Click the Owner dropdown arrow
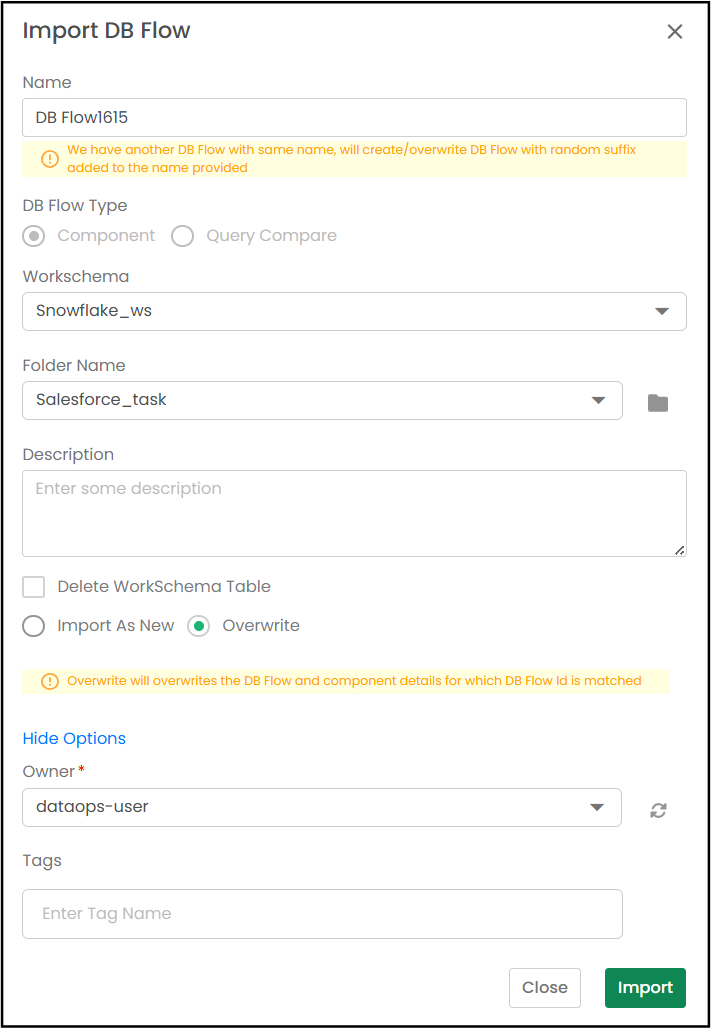The image size is (711, 1028). (x=597, y=807)
